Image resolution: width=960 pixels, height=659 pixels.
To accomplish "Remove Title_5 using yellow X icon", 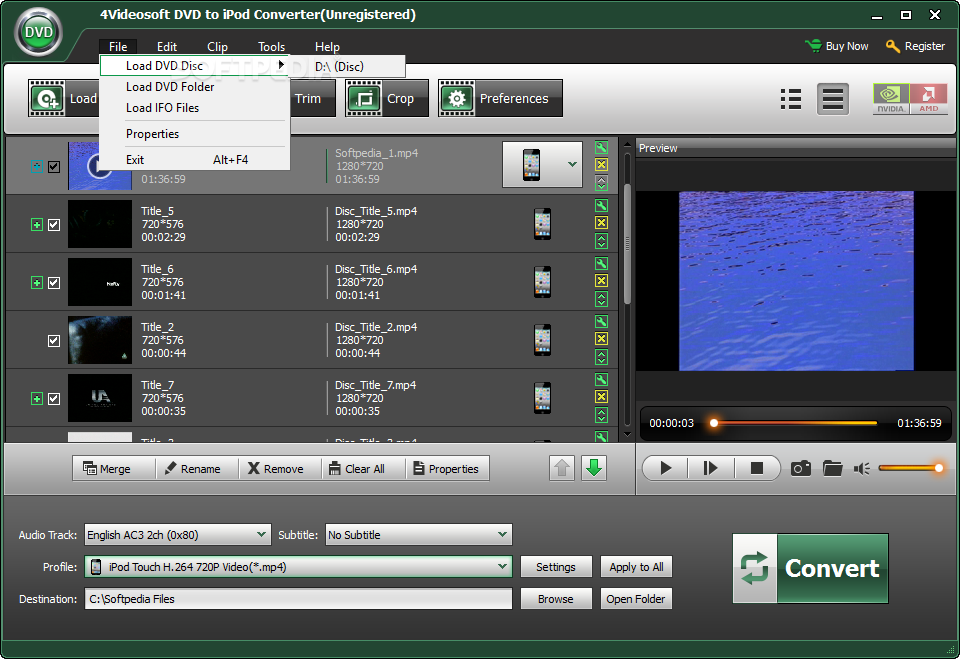I will (x=601, y=223).
